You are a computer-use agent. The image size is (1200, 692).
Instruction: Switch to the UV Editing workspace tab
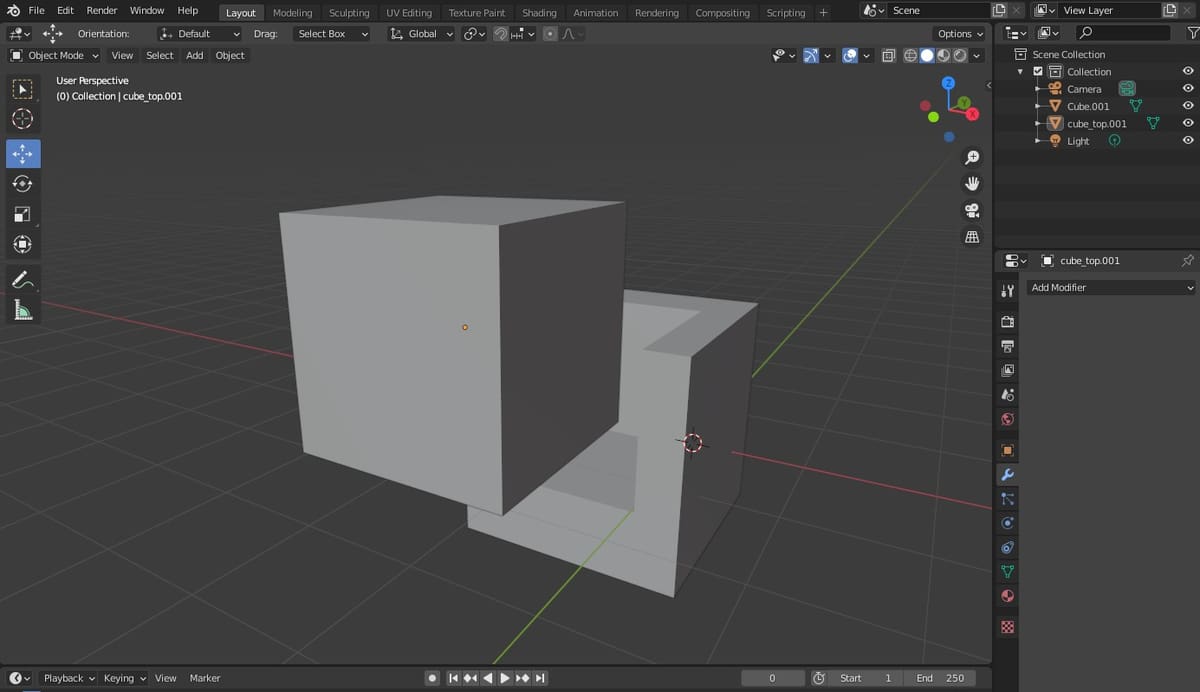point(409,13)
